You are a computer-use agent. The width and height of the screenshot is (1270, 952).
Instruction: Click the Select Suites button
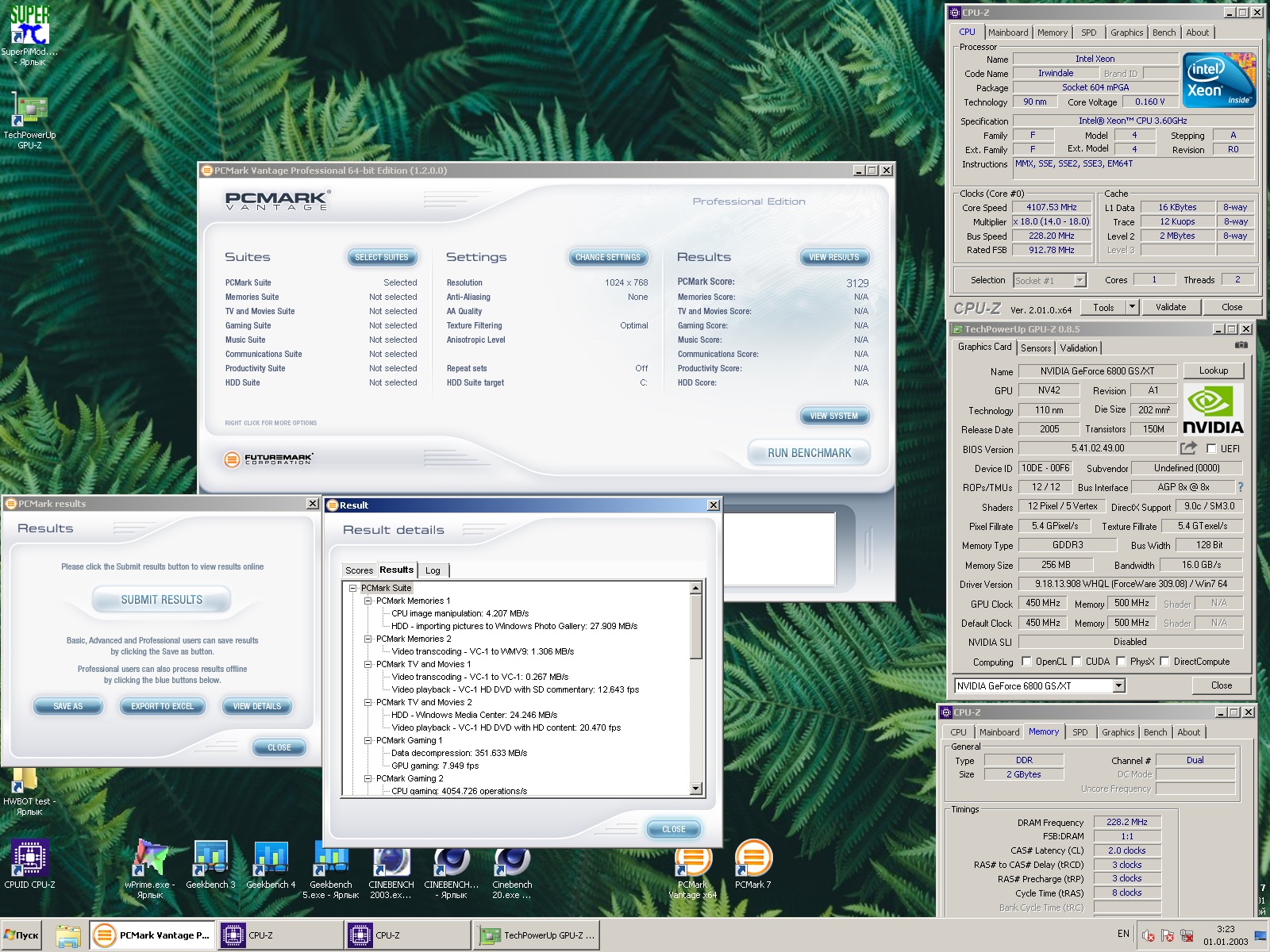[382, 257]
